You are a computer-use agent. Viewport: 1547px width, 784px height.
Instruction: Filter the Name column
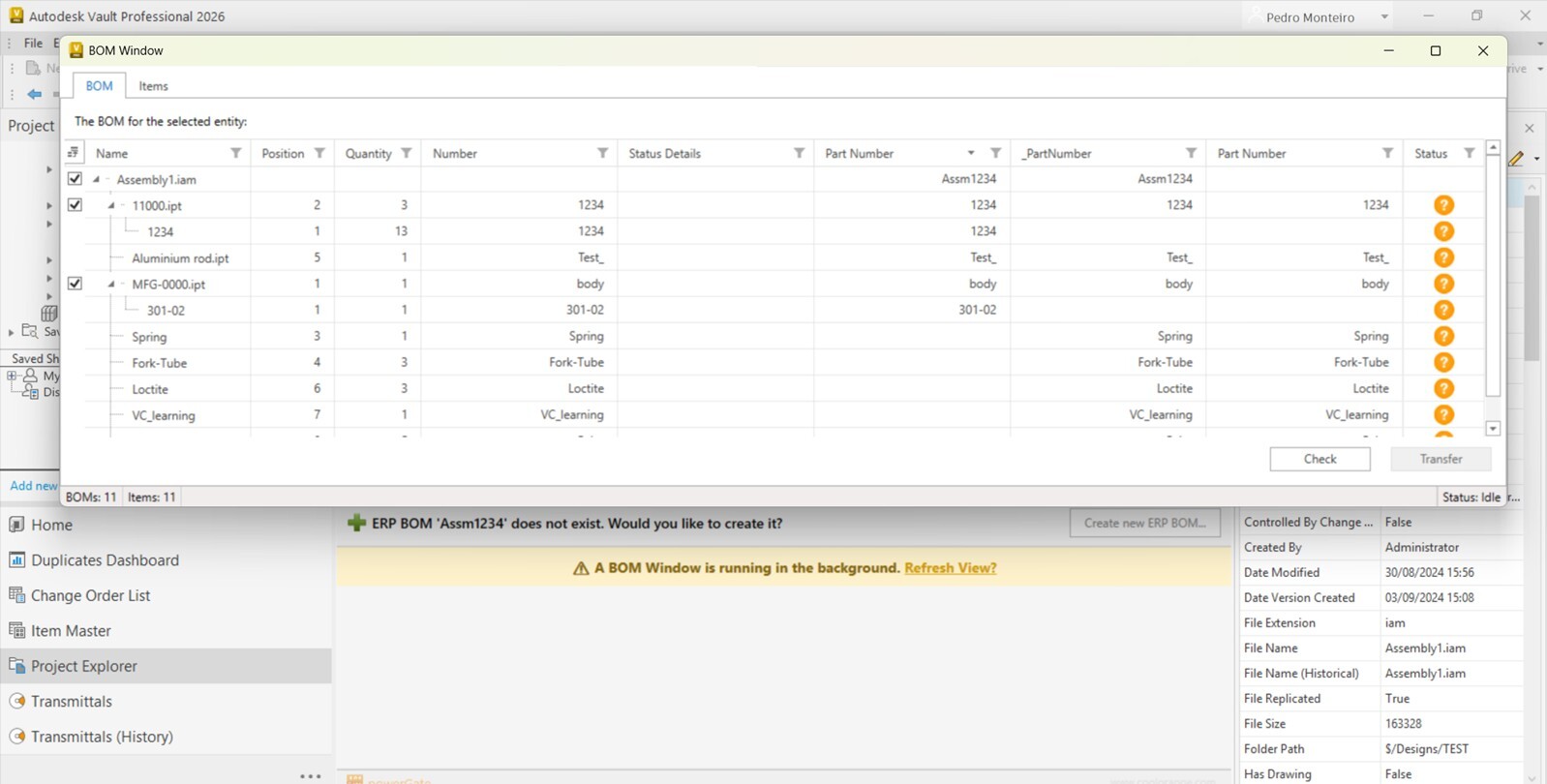(x=235, y=153)
